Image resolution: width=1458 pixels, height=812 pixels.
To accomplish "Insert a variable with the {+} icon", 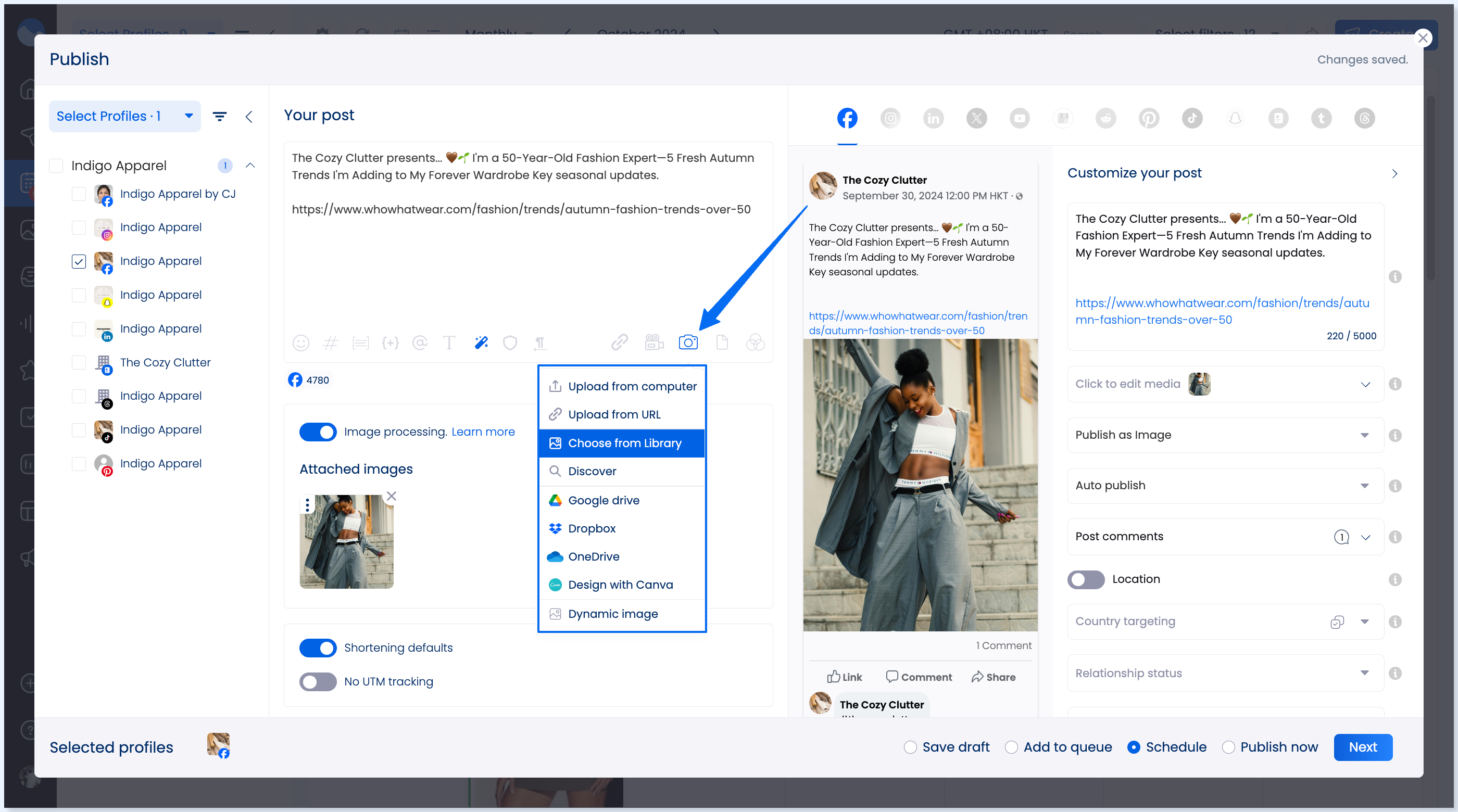I will tap(390, 342).
